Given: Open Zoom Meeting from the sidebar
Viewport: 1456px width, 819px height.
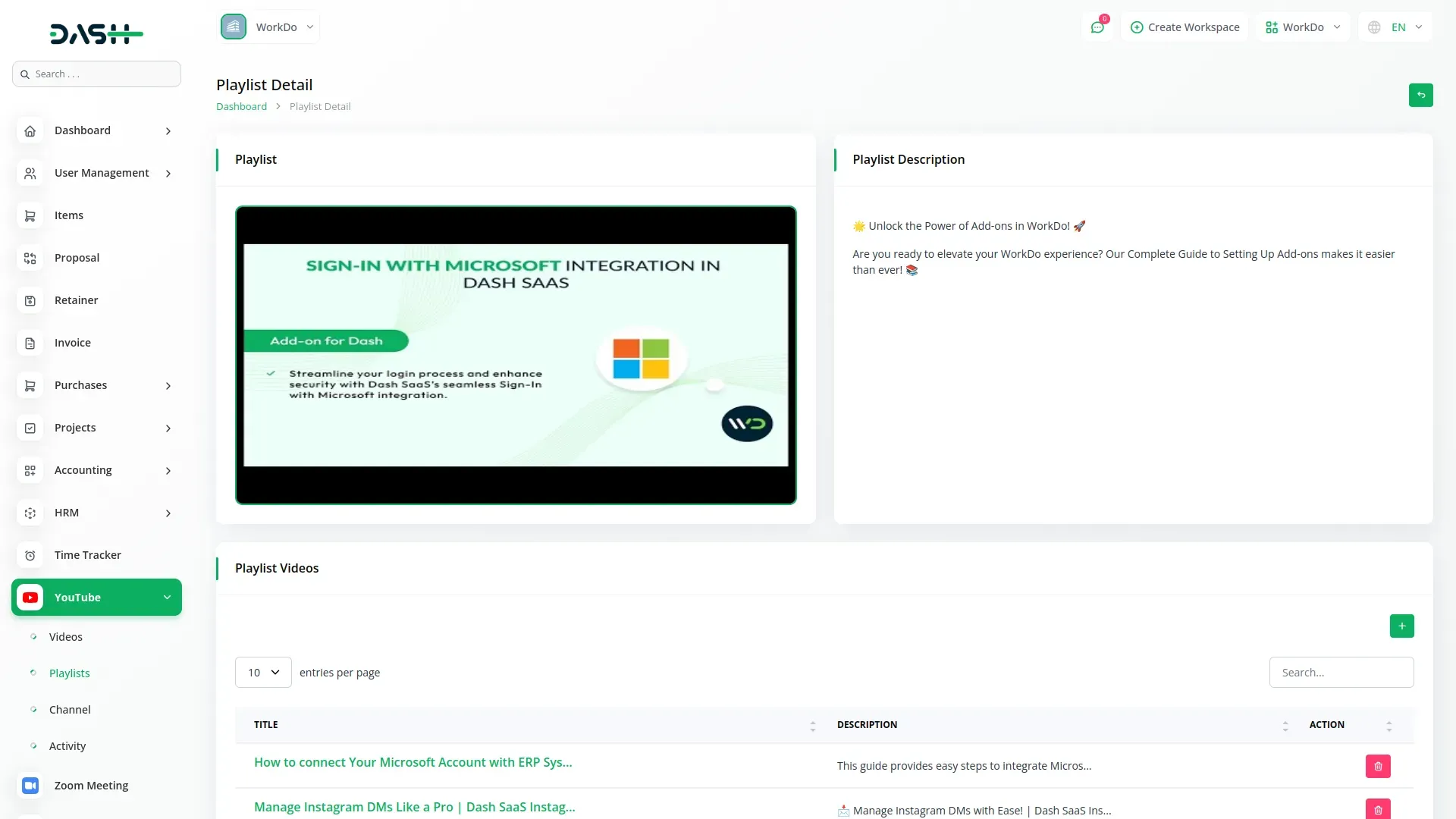Looking at the screenshot, I should coord(91,786).
